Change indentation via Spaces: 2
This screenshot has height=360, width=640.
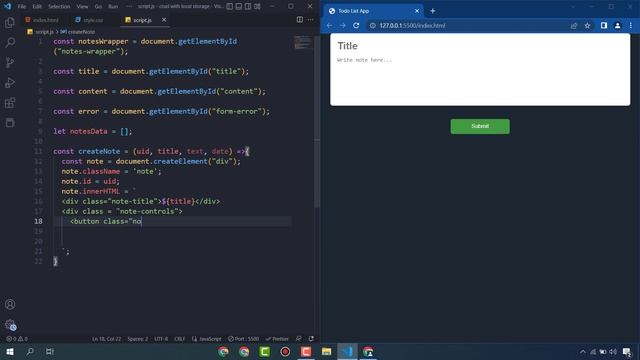click(138, 339)
